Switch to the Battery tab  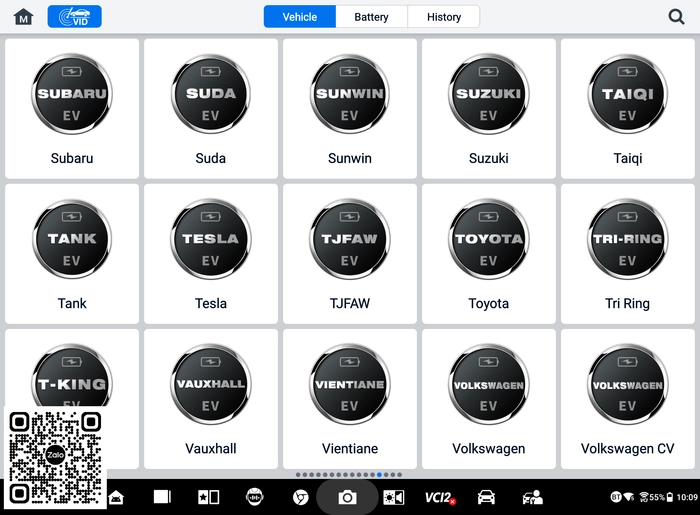point(371,17)
